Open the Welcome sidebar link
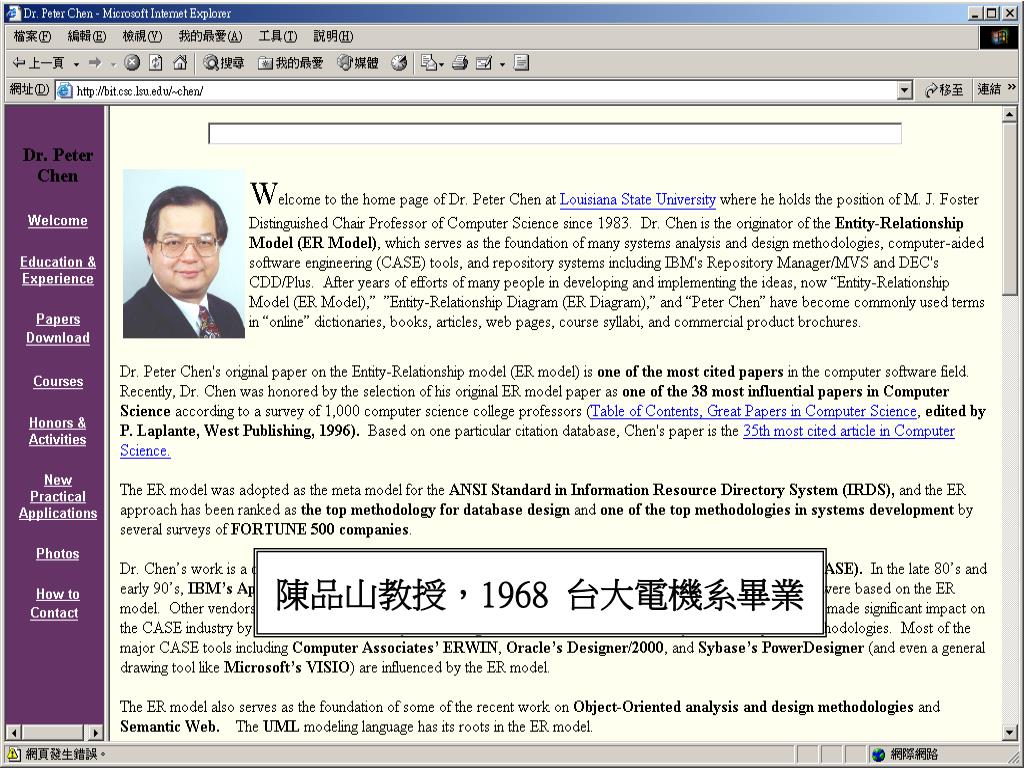This screenshot has height=768, width=1024. (57, 221)
